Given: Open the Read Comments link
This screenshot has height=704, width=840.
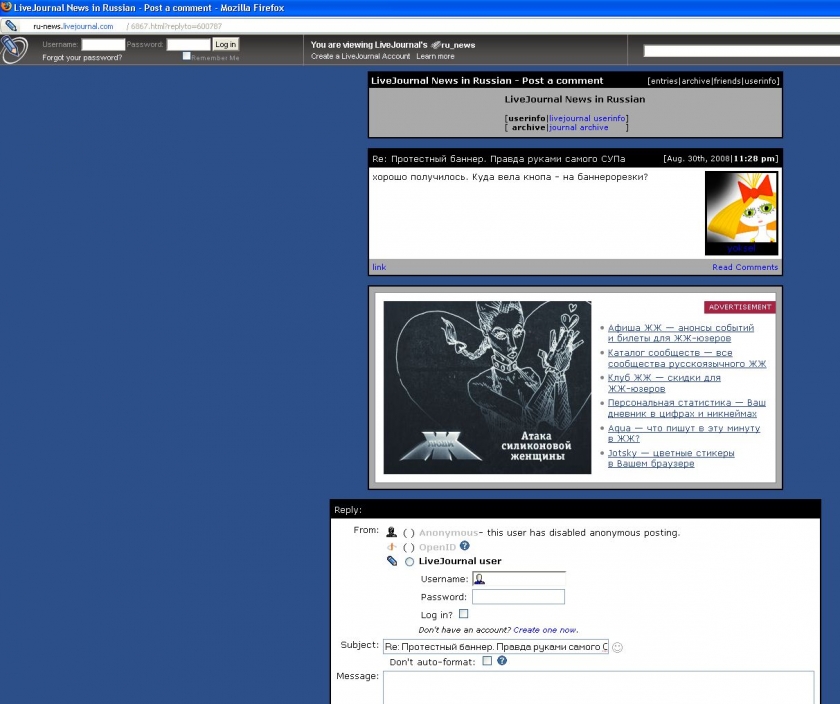Looking at the screenshot, I should 745,267.
